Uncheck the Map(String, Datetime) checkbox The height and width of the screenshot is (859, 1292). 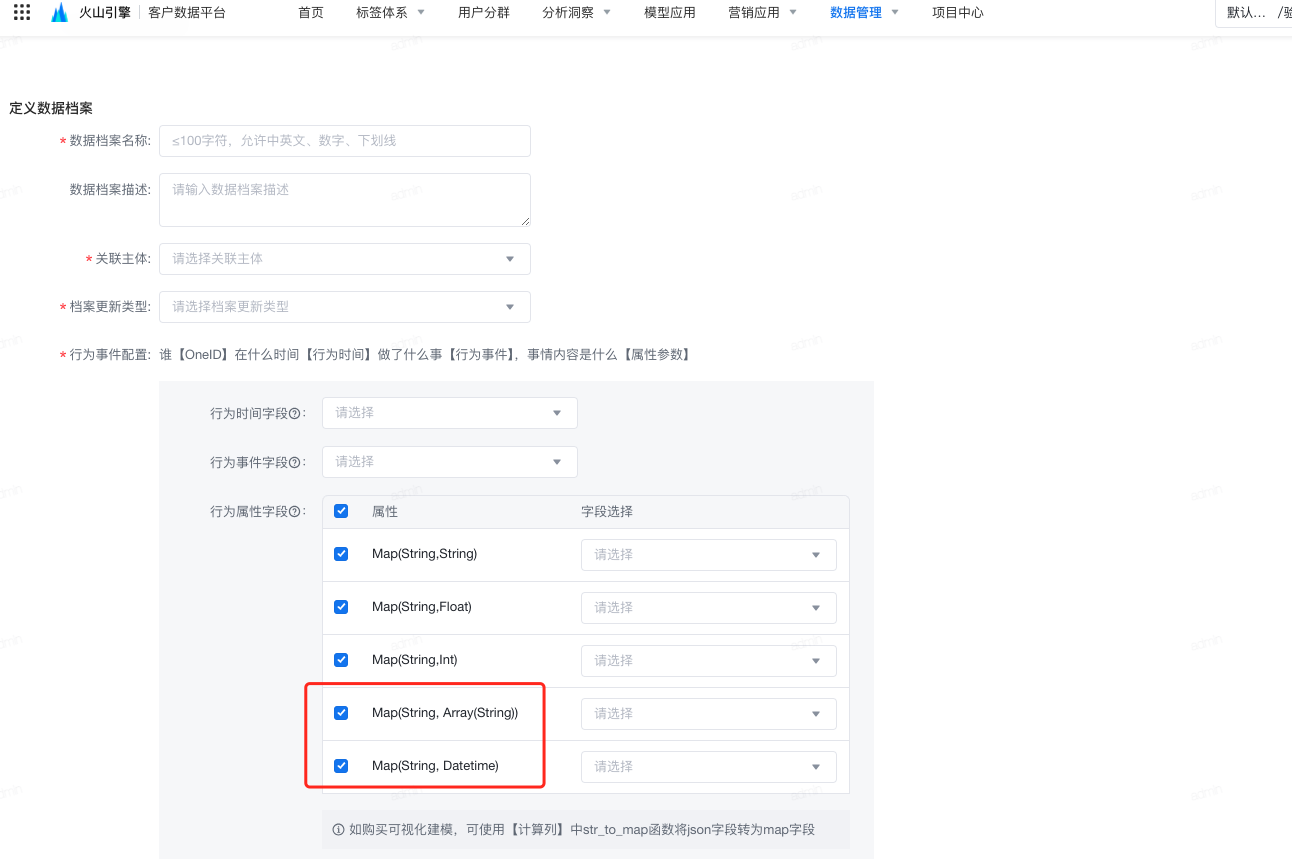click(x=341, y=766)
